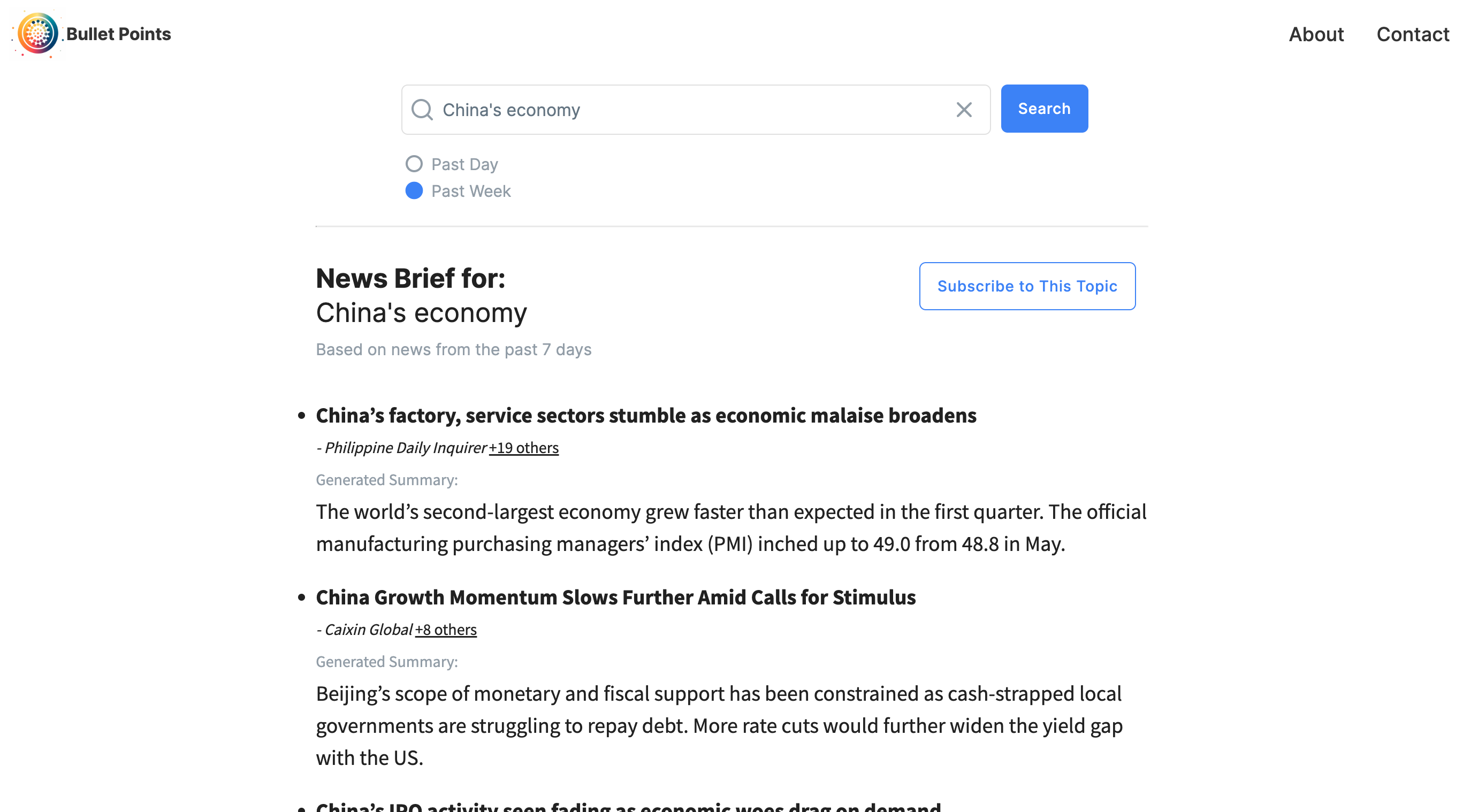Select the Past Day radio button

tap(414, 164)
